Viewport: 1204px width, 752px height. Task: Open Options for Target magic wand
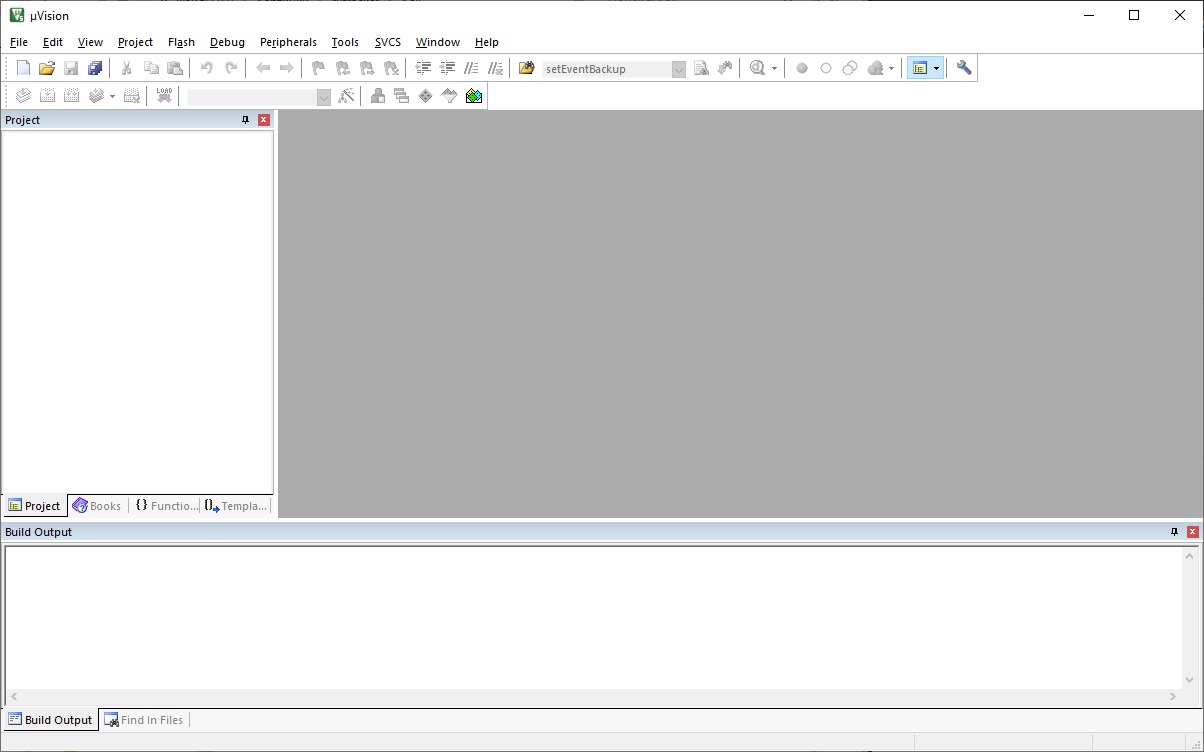[x=346, y=96]
